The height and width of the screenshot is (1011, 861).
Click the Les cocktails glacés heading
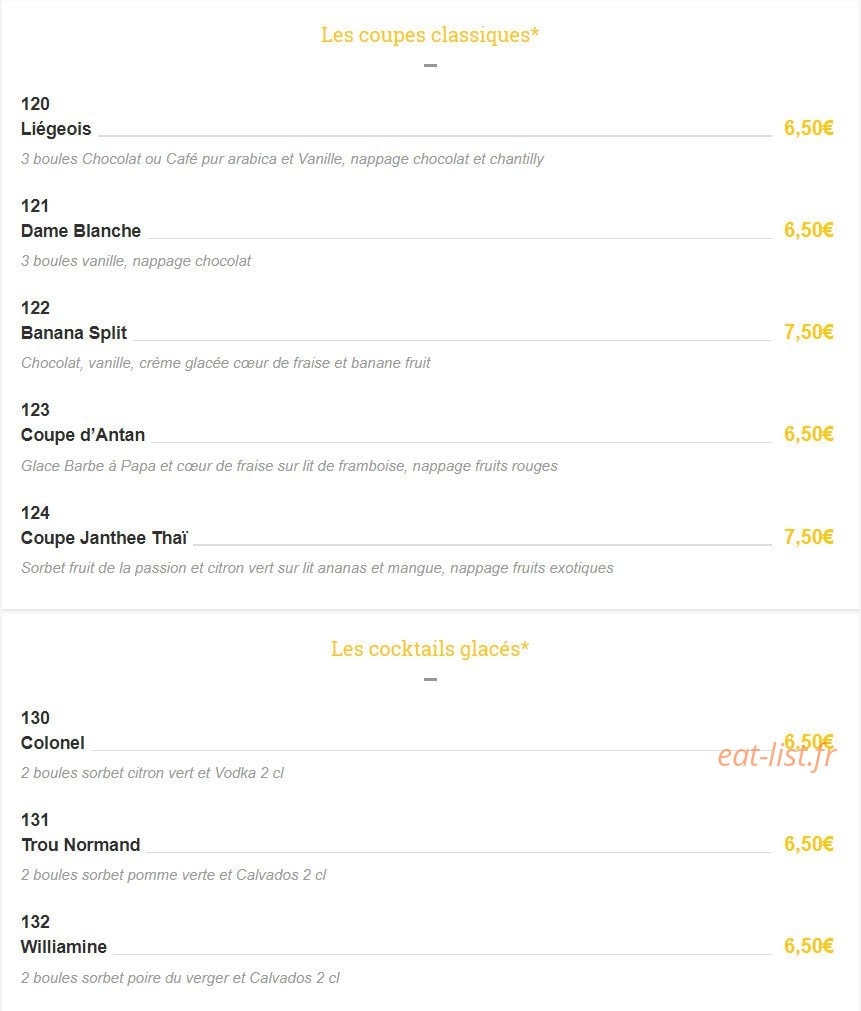tap(430, 649)
